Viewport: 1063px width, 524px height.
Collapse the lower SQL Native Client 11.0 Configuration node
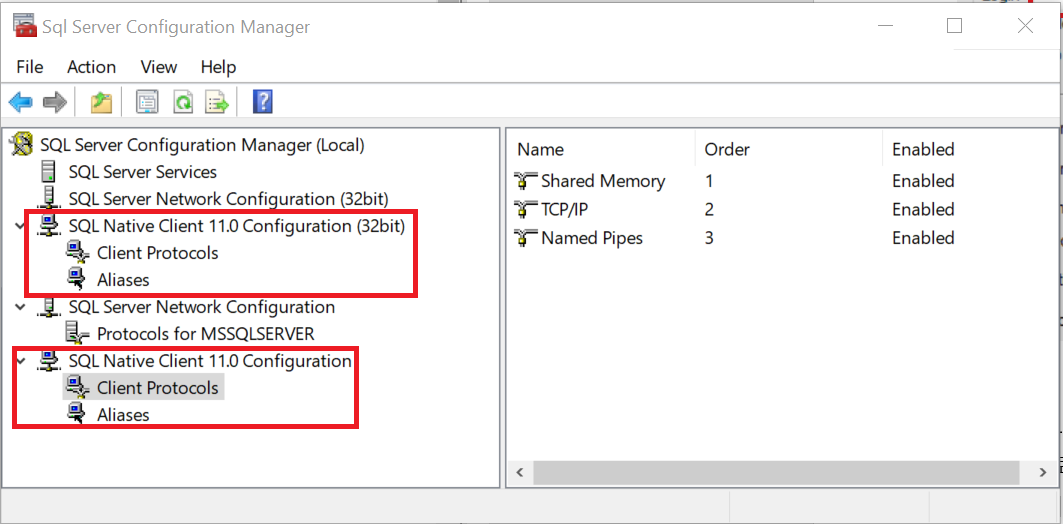point(22,361)
